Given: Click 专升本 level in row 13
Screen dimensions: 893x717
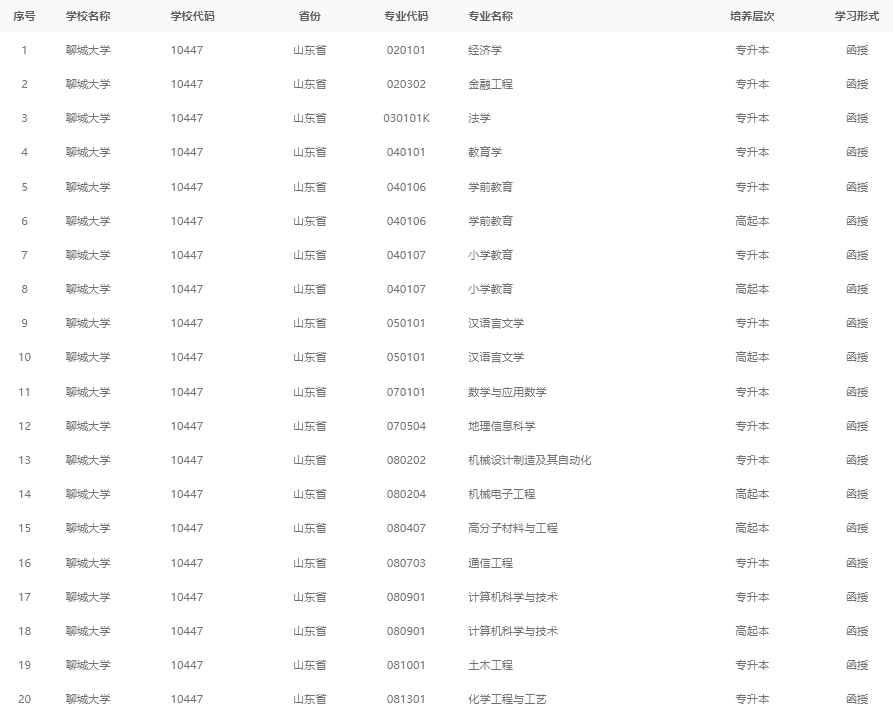Looking at the screenshot, I should (x=752, y=460).
